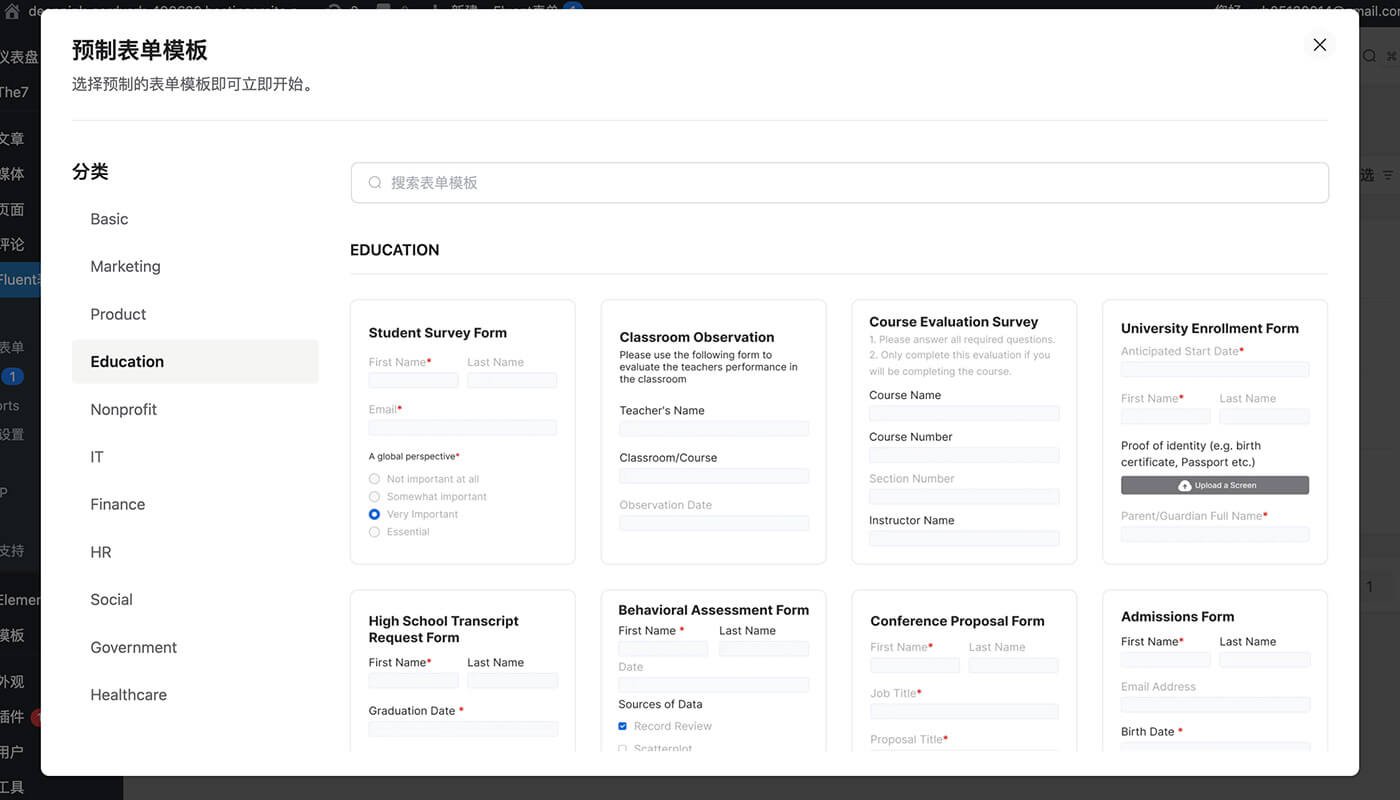This screenshot has width=1400, height=800.
Task: Select the "Essential" radio option
Action: pos(375,532)
